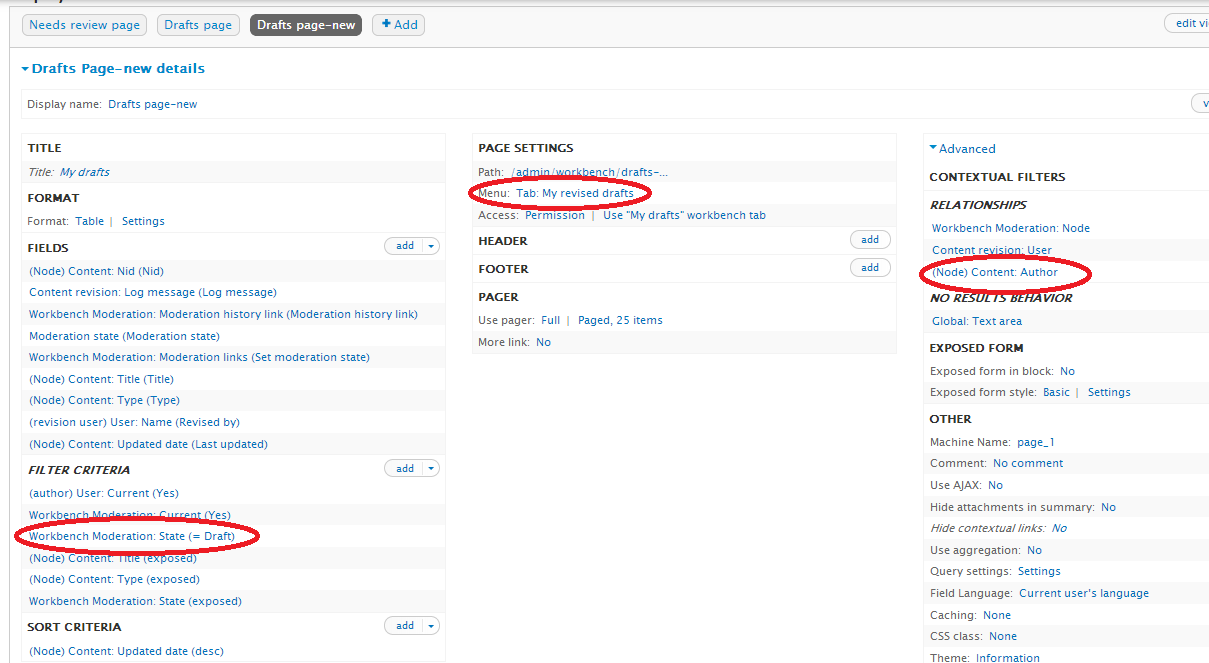This screenshot has width=1209, height=663.
Task: Edit the machine name page_1
Action: click(1035, 442)
